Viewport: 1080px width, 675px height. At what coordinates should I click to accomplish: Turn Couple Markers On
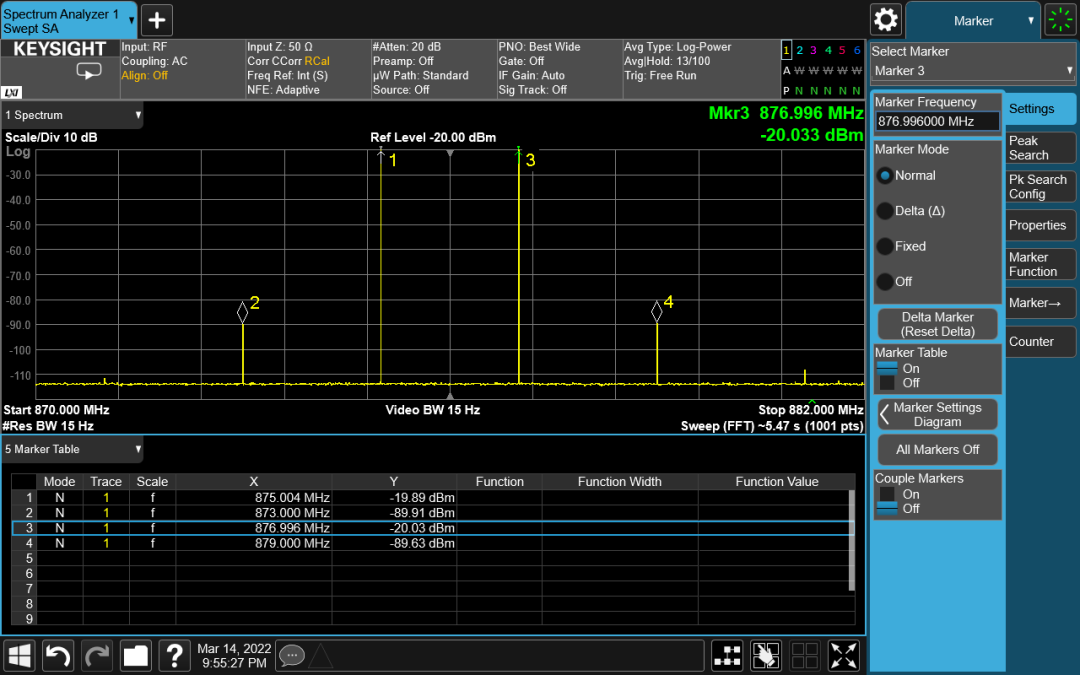[x=887, y=494]
